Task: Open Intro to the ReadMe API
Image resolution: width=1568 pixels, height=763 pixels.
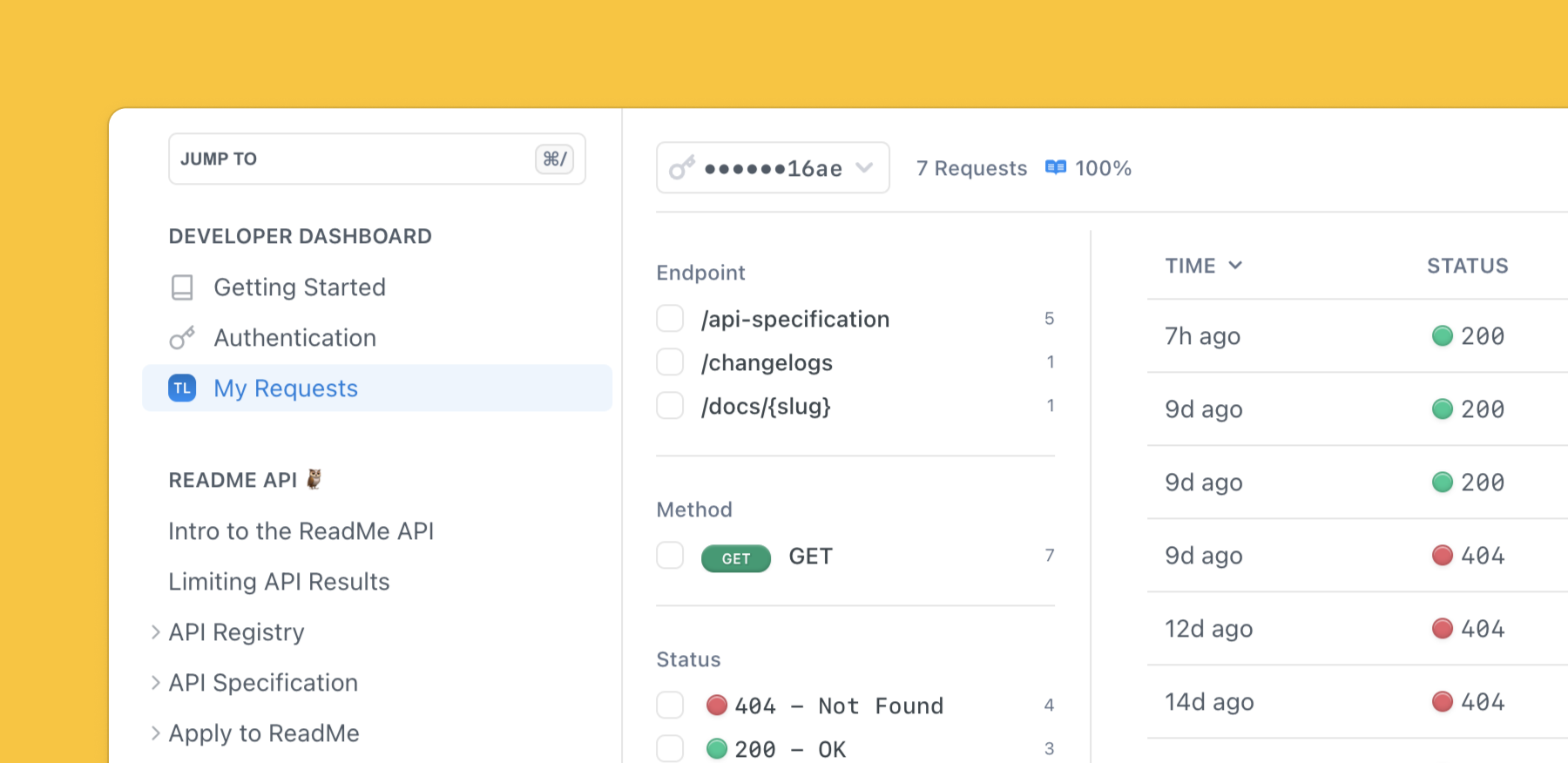Action: (301, 531)
